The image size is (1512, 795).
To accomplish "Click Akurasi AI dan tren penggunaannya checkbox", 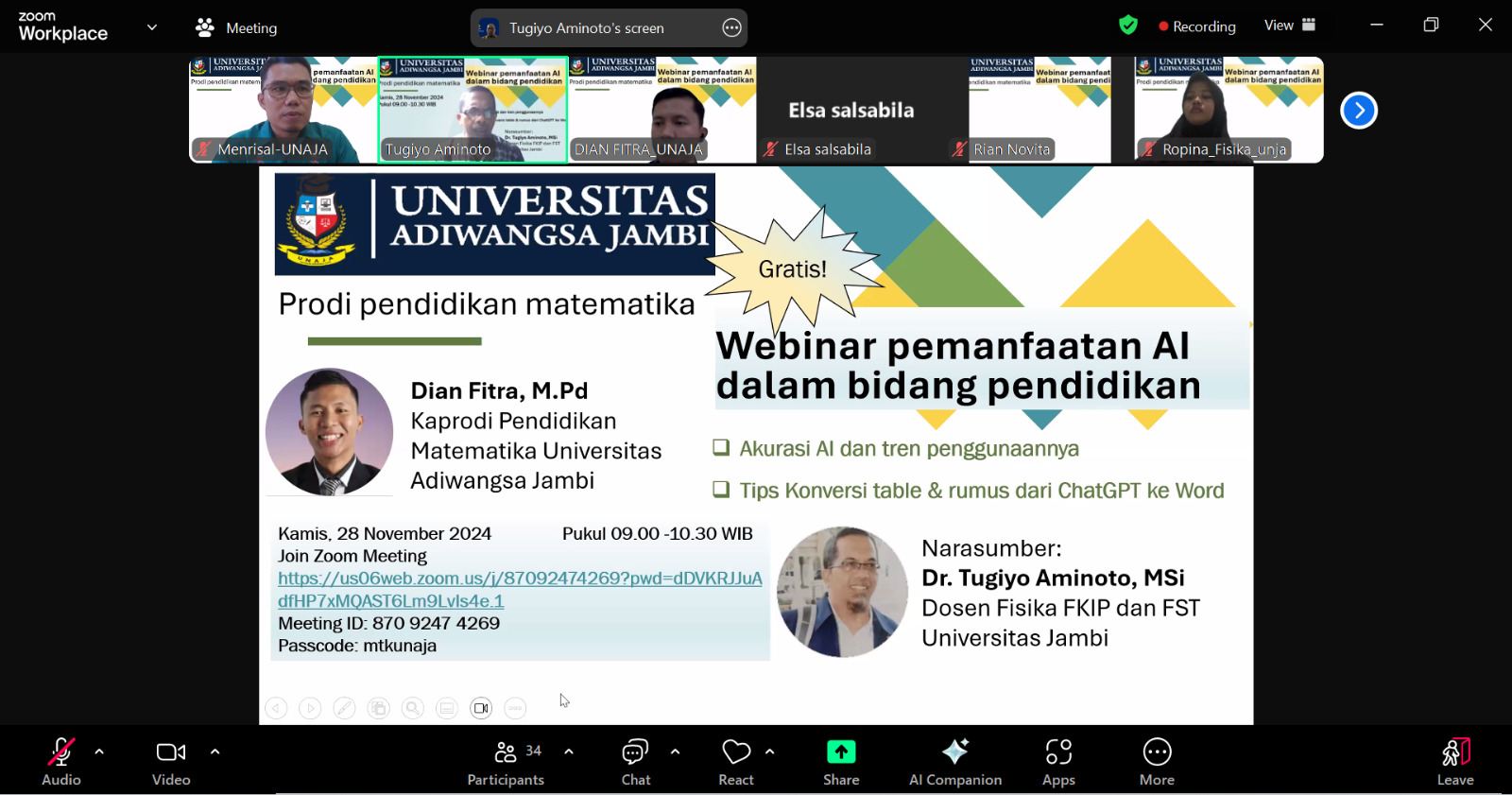I will point(721,447).
